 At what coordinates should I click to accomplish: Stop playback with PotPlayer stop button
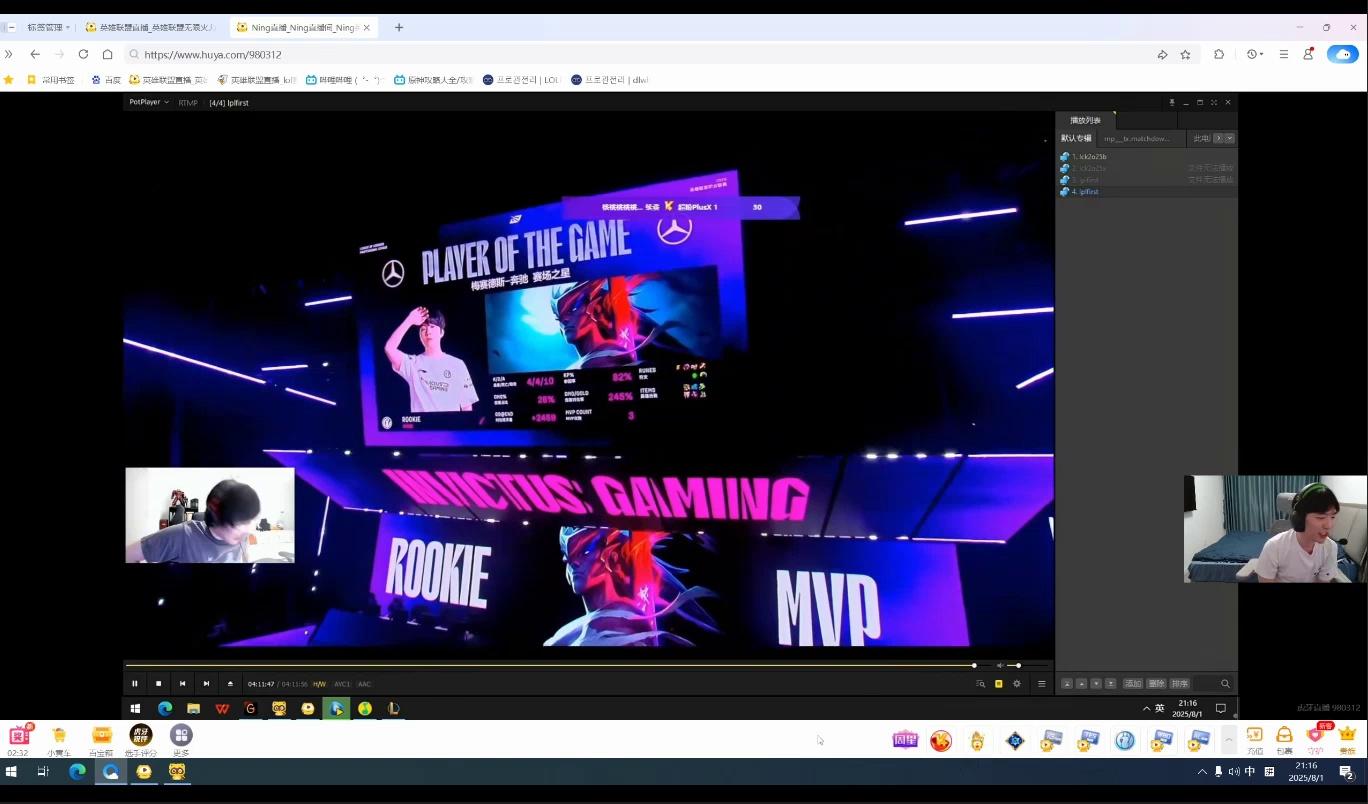[158, 684]
